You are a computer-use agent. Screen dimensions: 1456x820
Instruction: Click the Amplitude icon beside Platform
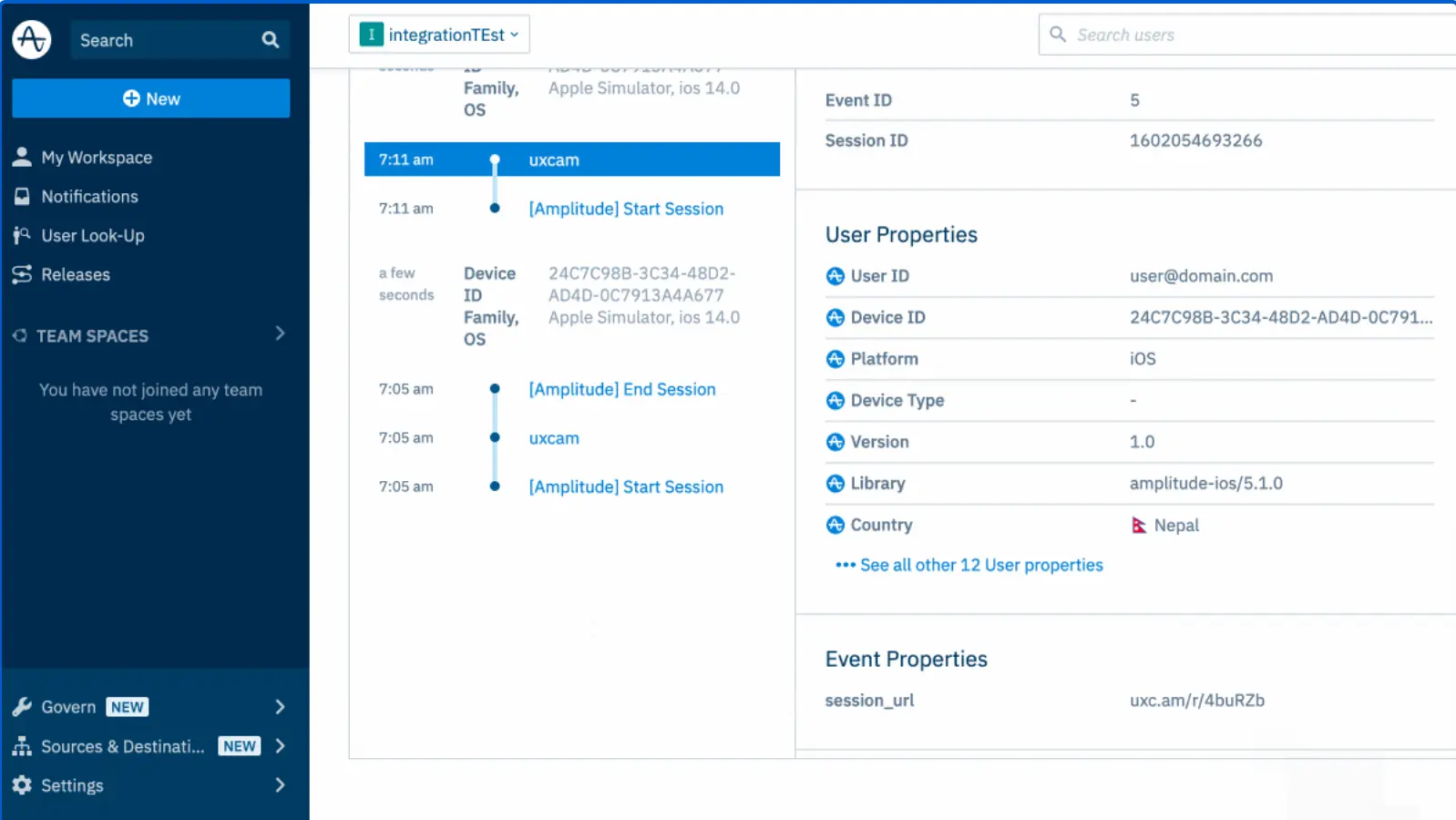[x=835, y=359]
